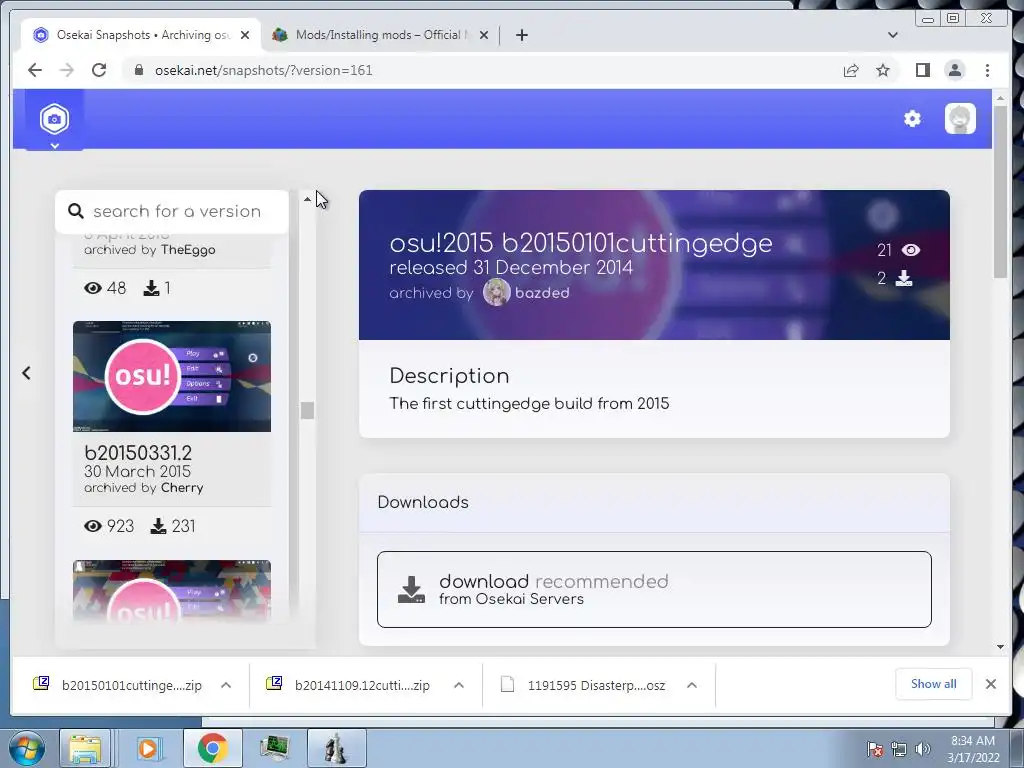The width and height of the screenshot is (1024, 768).
Task: Click the search magnifier icon in version search
Action: 76,211
